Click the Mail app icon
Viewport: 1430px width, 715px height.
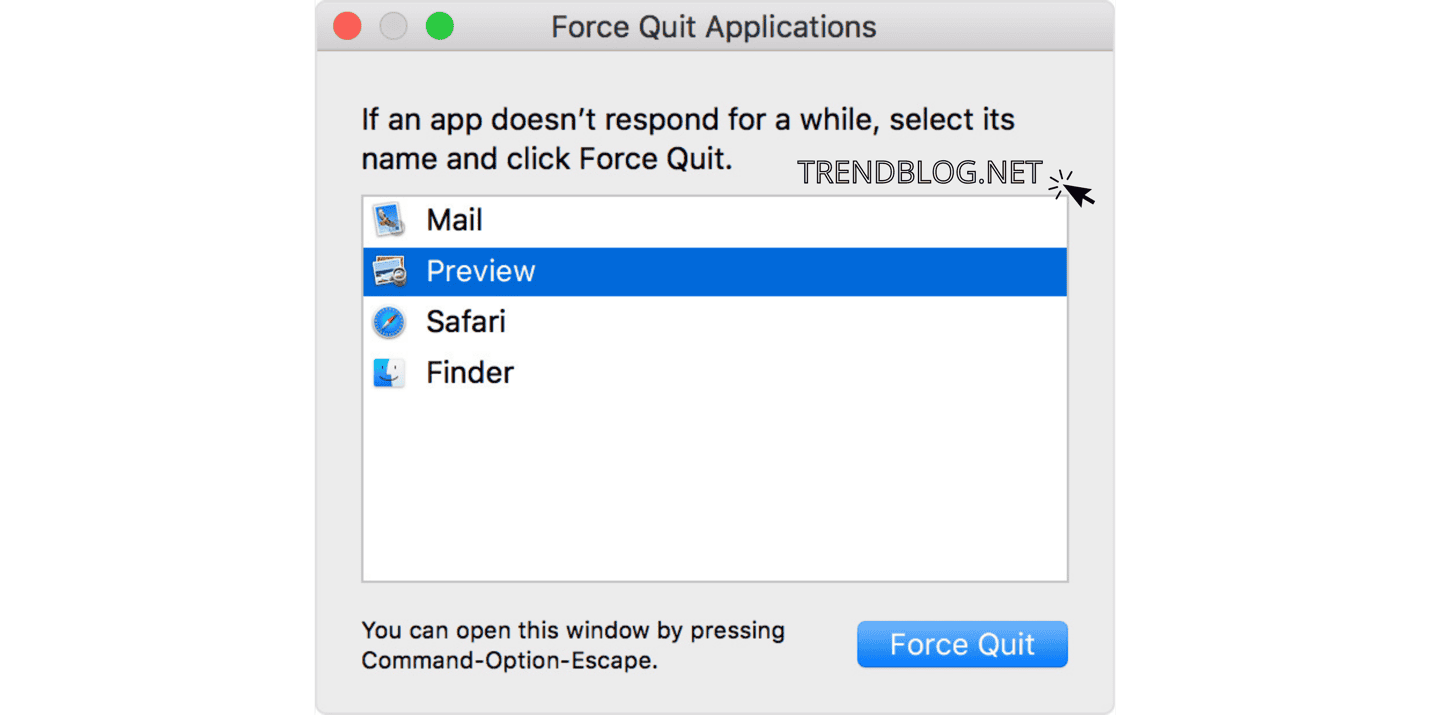pyautogui.click(x=389, y=220)
